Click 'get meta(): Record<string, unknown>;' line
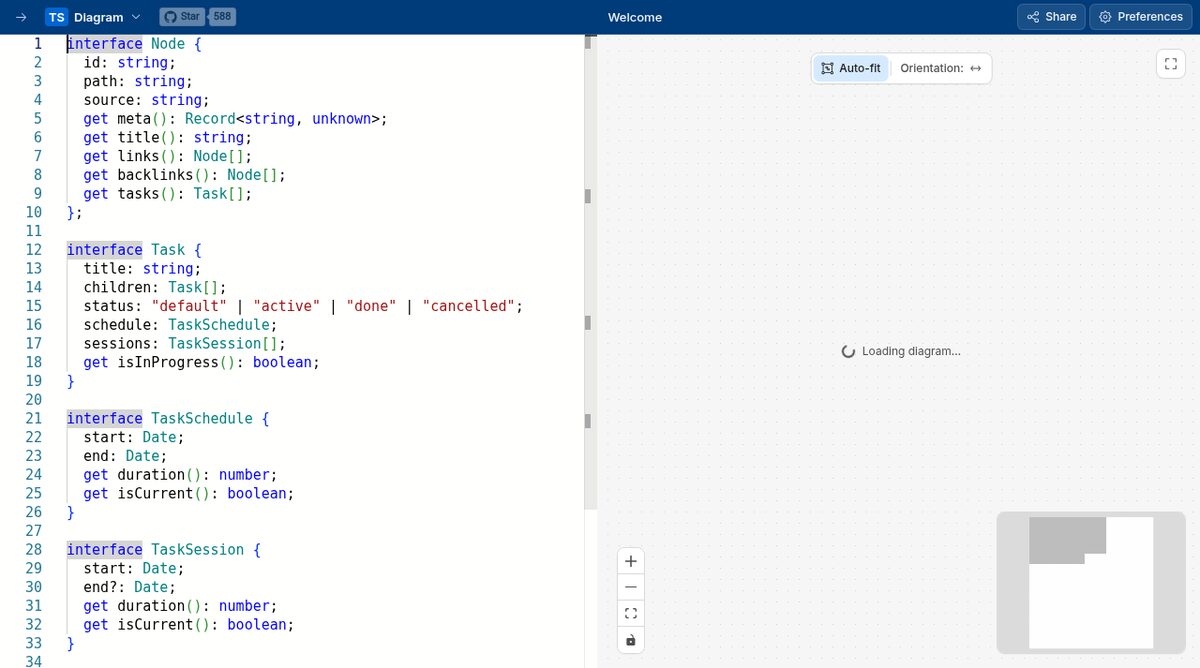Viewport: 1200px width, 668px height. (x=235, y=119)
